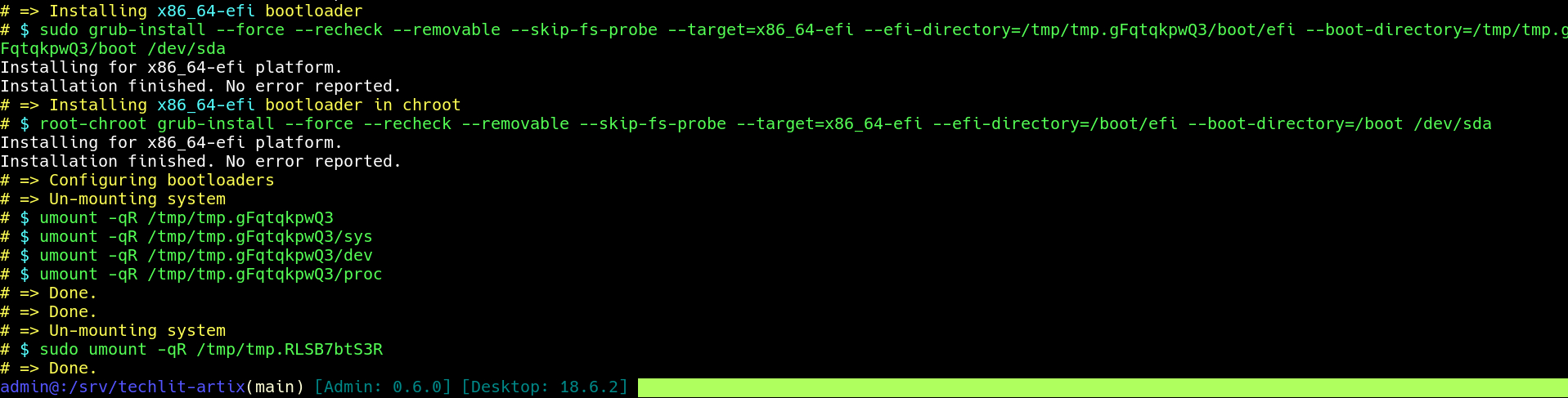Click the sudo grub-install command line

803,30
